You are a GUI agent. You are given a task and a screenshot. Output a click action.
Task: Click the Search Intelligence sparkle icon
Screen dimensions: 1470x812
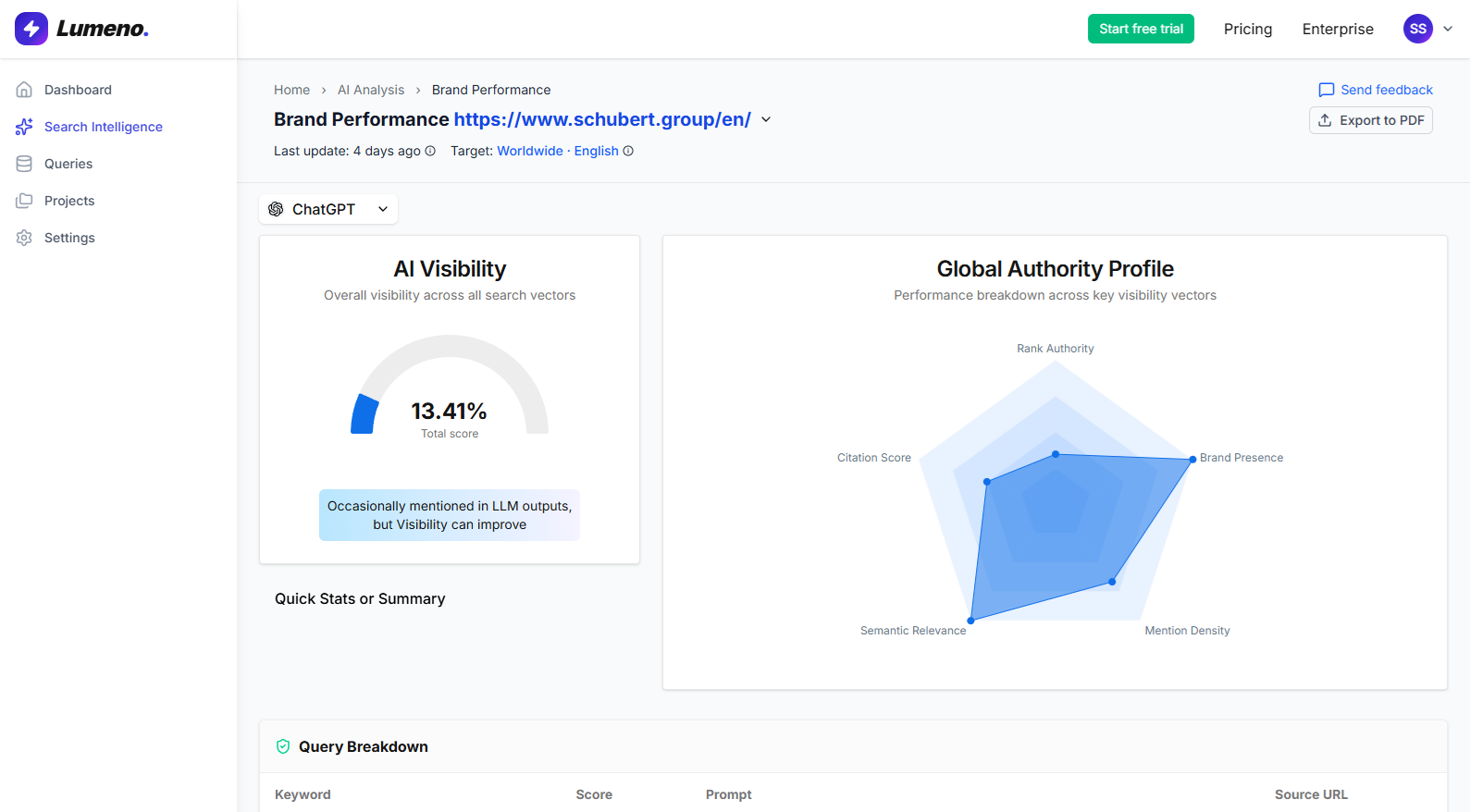pyautogui.click(x=25, y=127)
